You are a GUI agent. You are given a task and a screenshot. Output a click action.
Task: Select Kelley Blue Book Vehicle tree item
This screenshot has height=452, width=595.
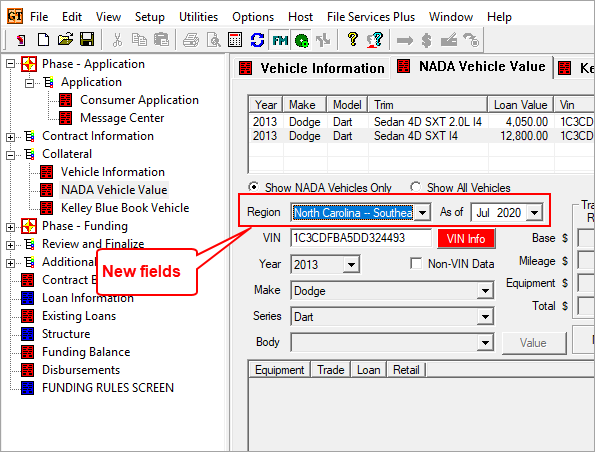(125, 208)
